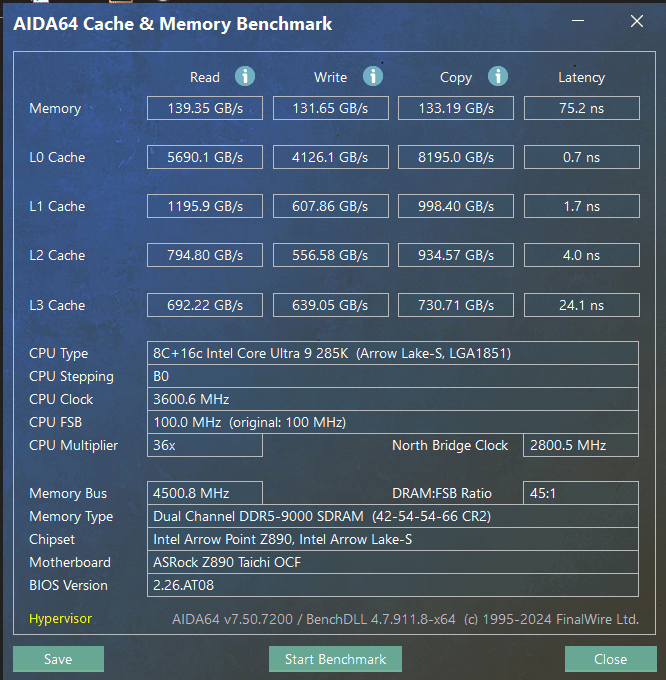The width and height of the screenshot is (666, 680).
Task: Minimize the AIDA64 benchmark window
Action: (578, 21)
